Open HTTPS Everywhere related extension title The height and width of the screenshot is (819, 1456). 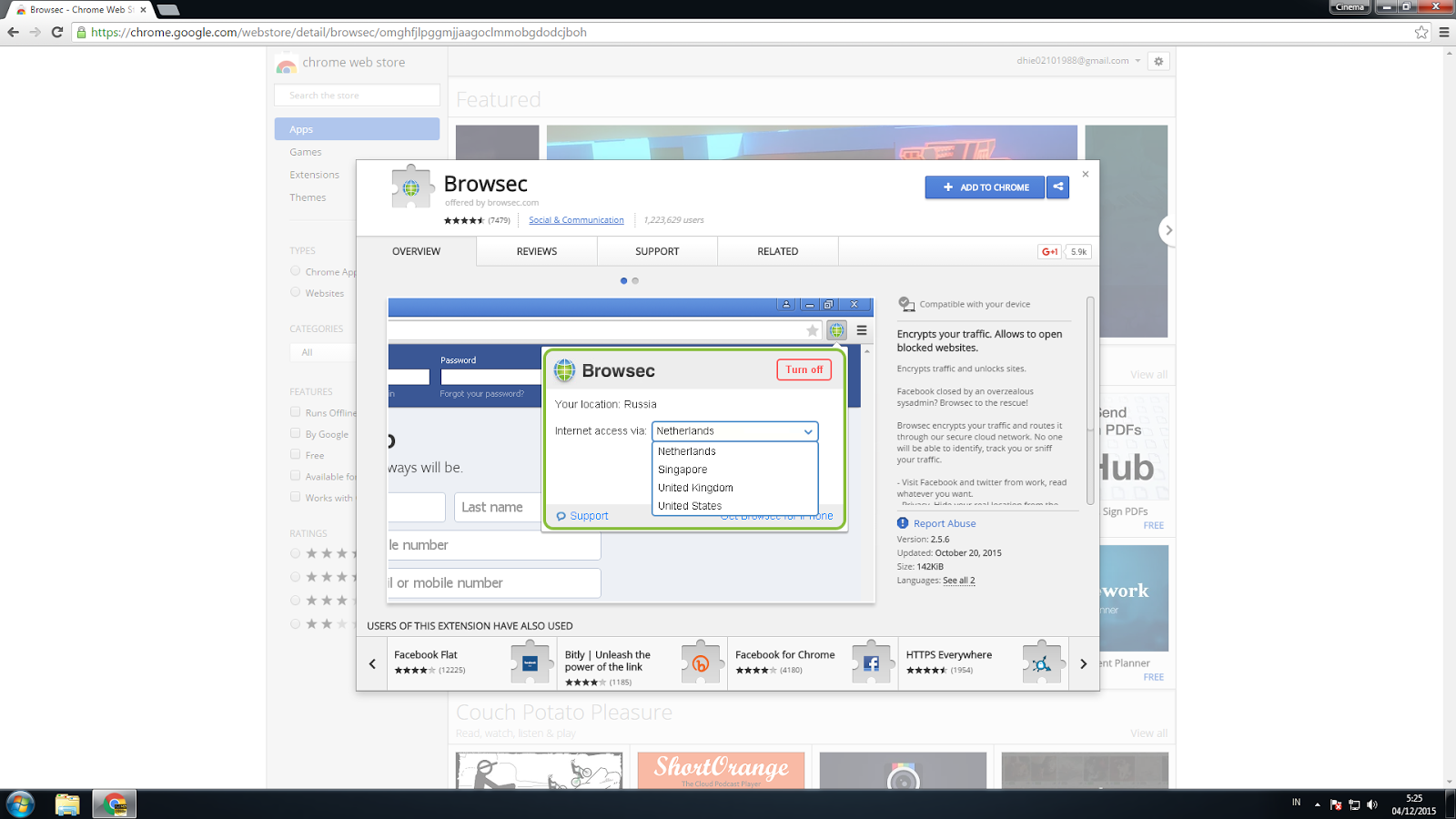click(949, 655)
